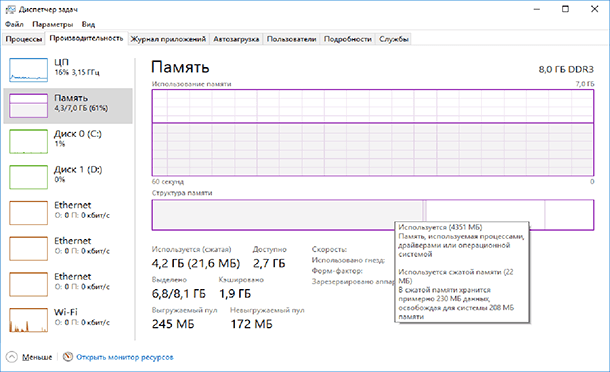The image size is (610, 372).
Task: Click the 6,8/8,1 ГБ committed value
Action: tap(179, 294)
